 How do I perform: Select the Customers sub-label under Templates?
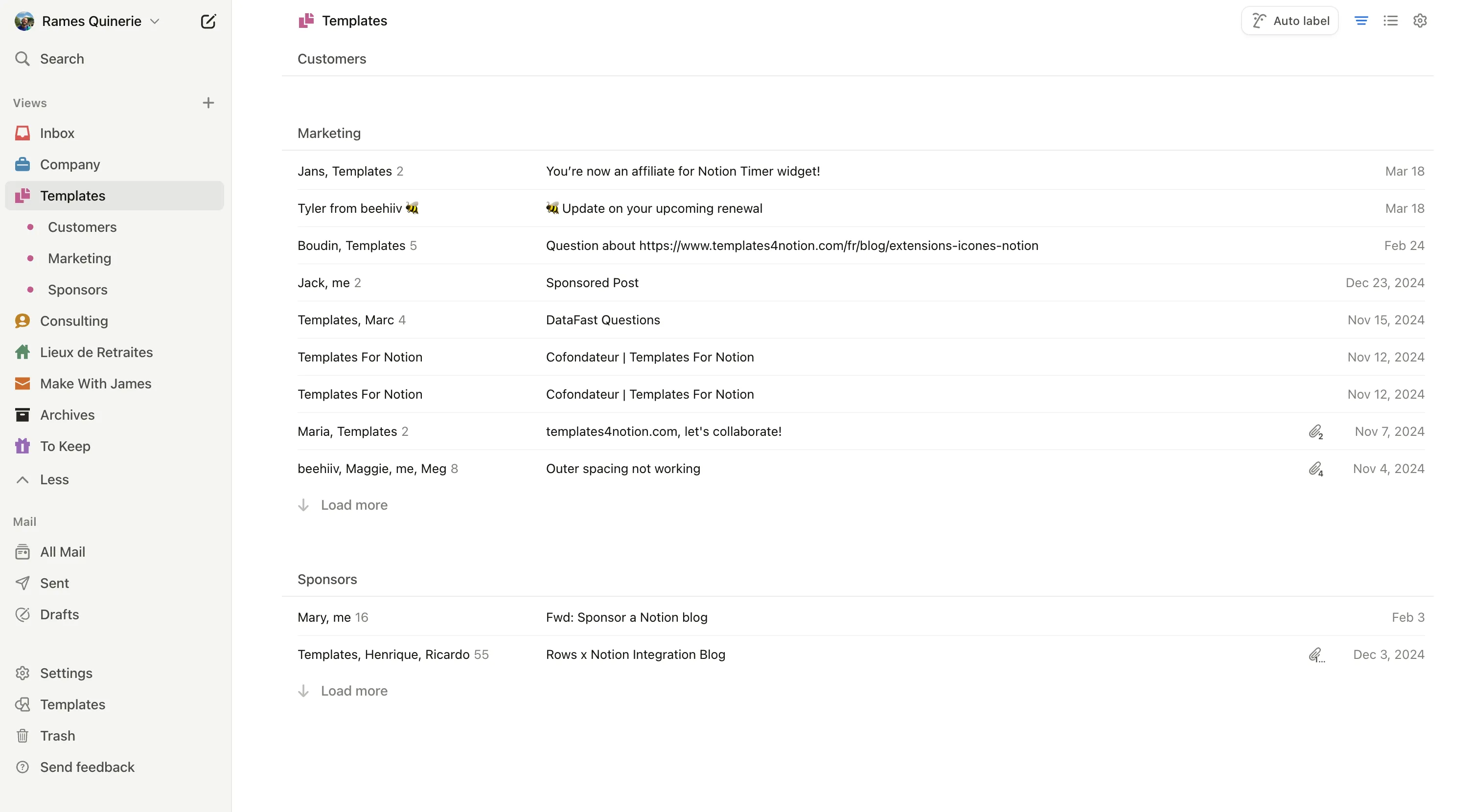(82, 227)
